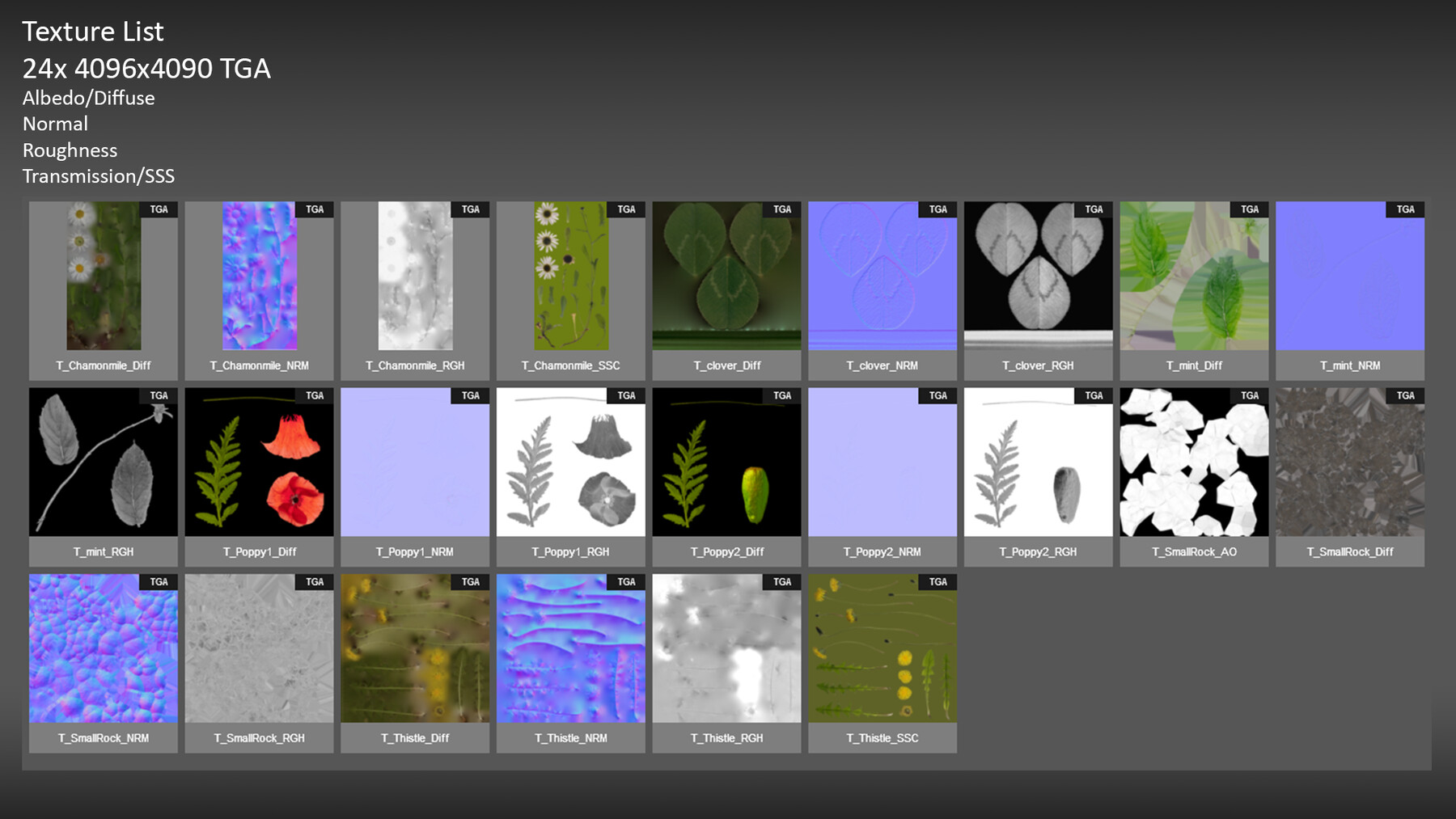Screen dimensions: 1456x819
Task: Click the TGA badge on T_clover_NRM
Action: [938, 209]
